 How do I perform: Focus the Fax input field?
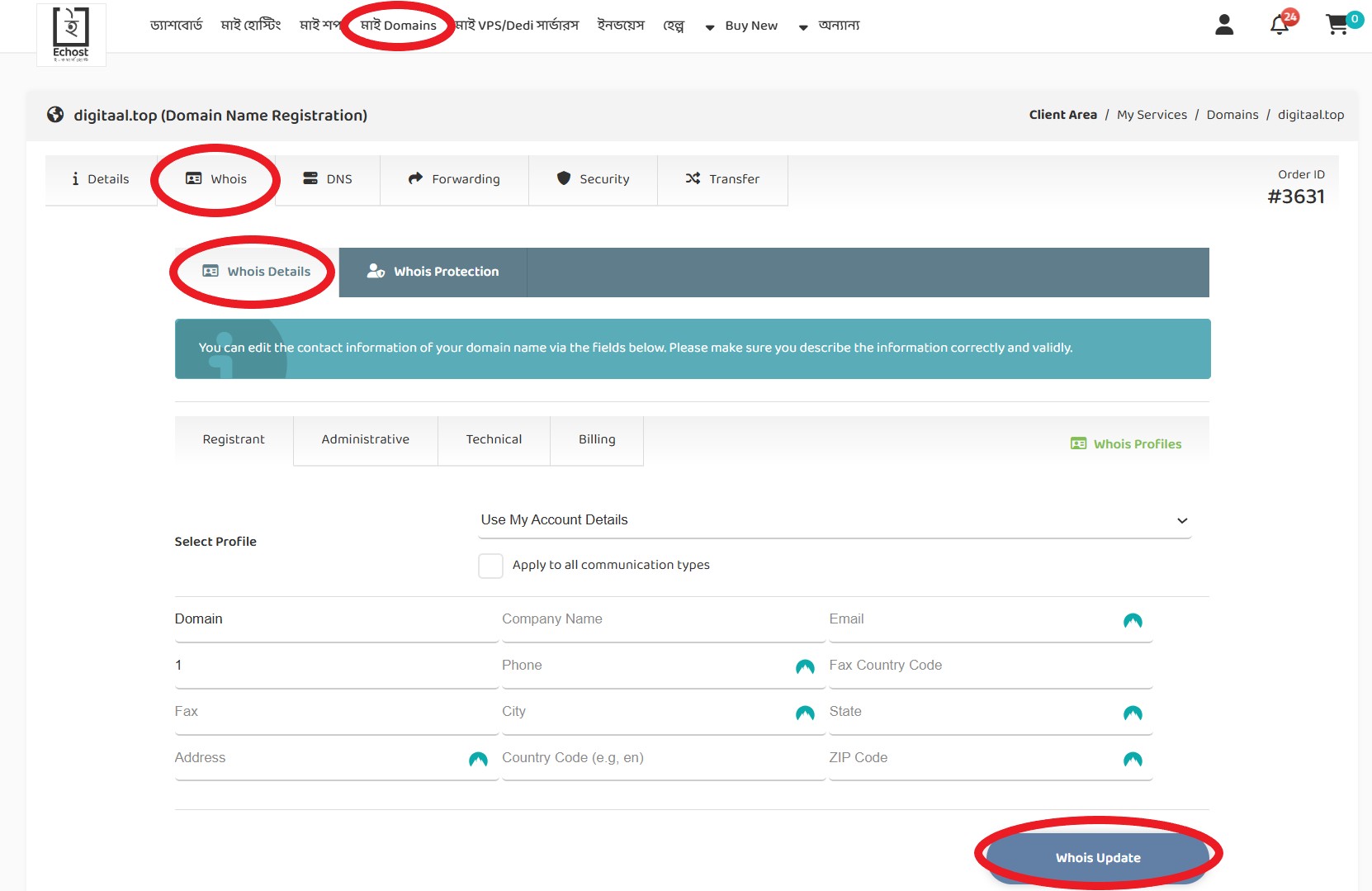[337, 712]
